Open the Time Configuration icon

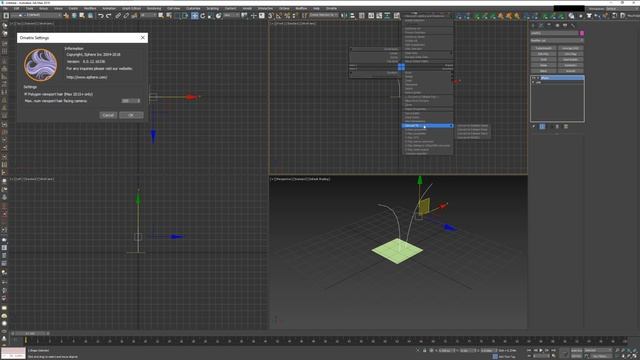point(553,356)
